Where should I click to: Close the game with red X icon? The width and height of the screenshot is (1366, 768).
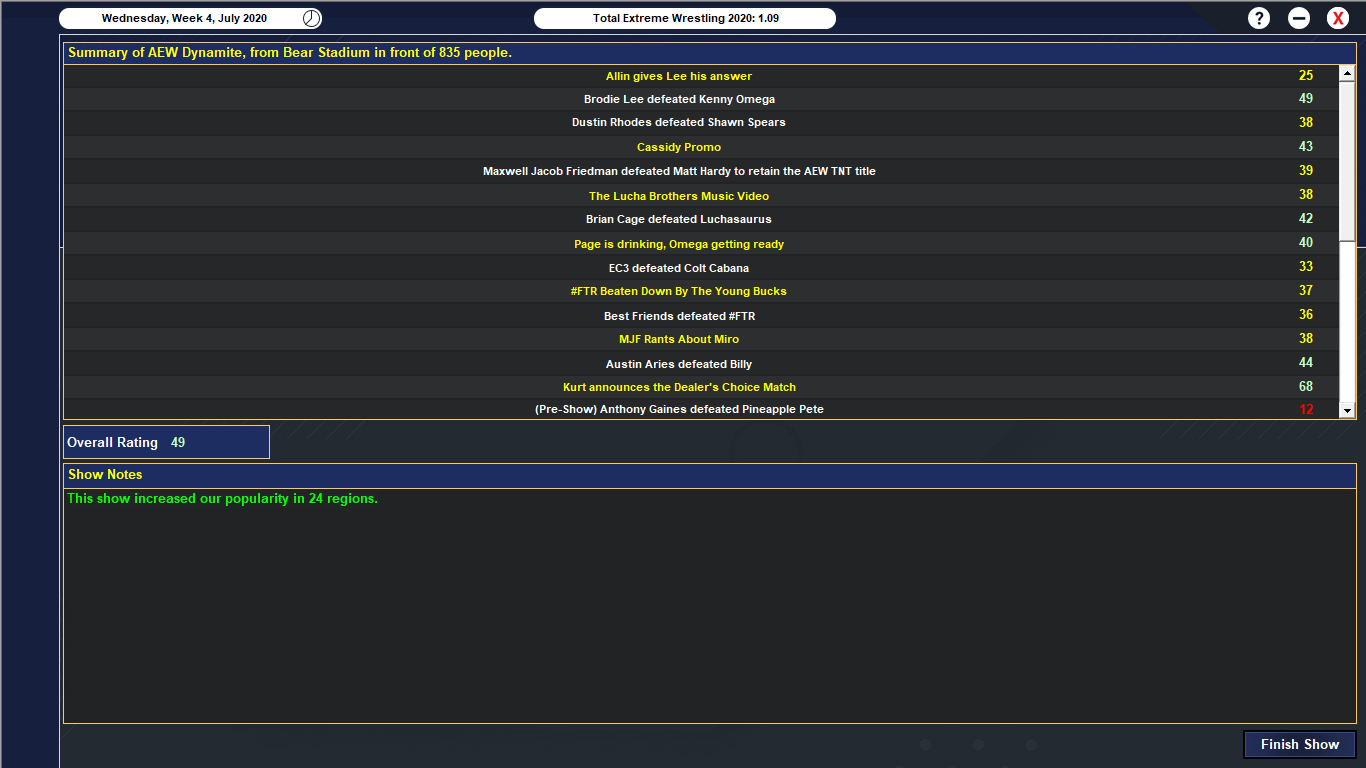pyautogui.click(x=1338, y=18)
